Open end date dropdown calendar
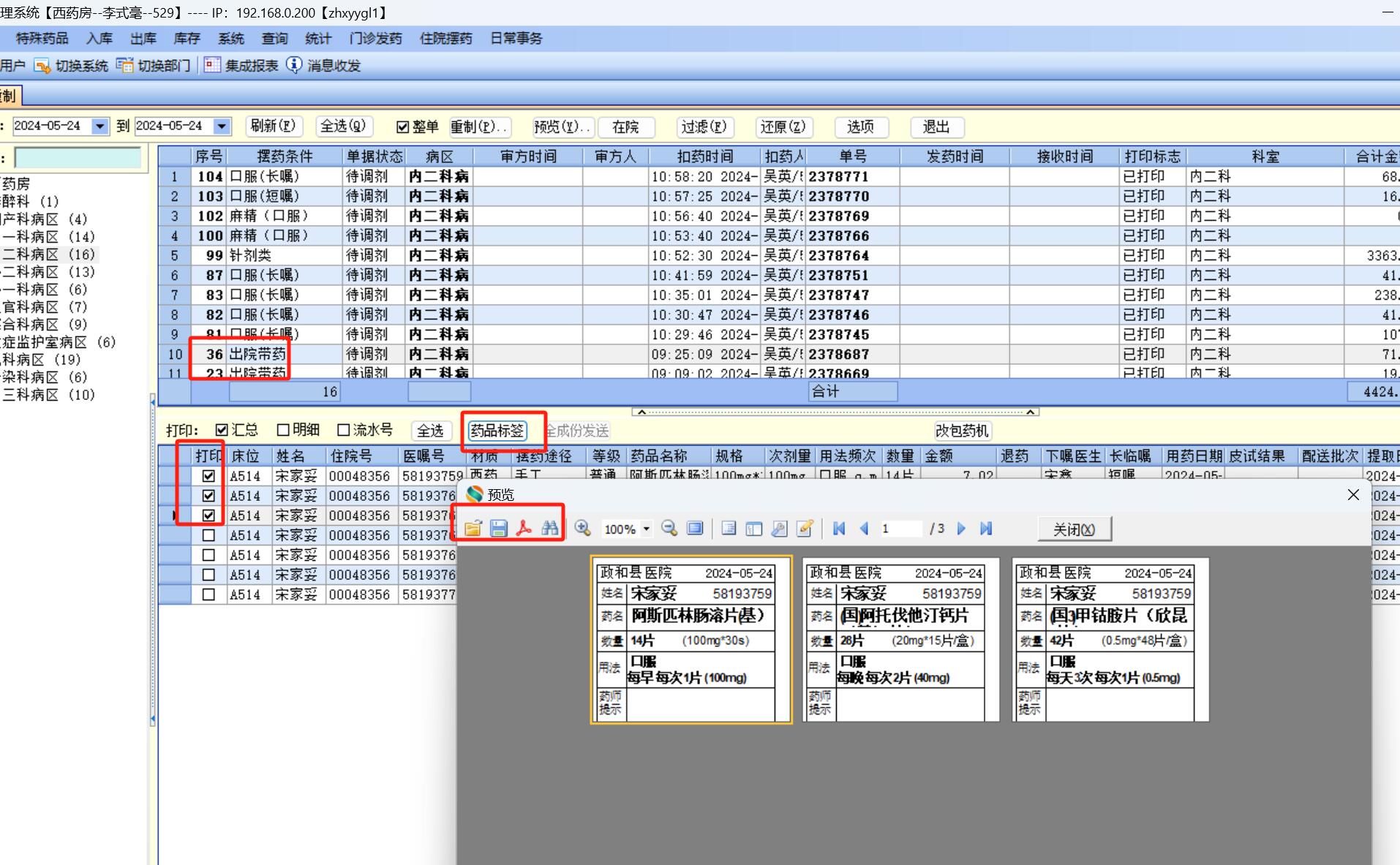 point(222,126)
